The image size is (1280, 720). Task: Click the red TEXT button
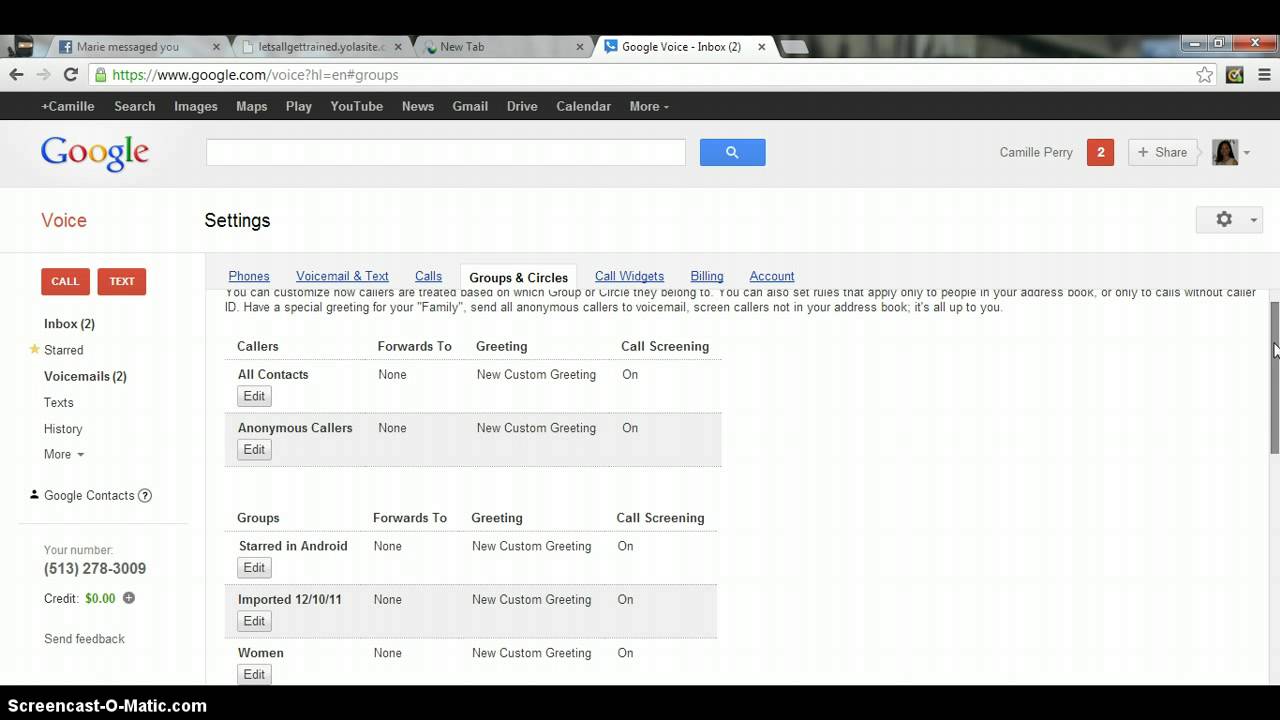click(122, 281)
